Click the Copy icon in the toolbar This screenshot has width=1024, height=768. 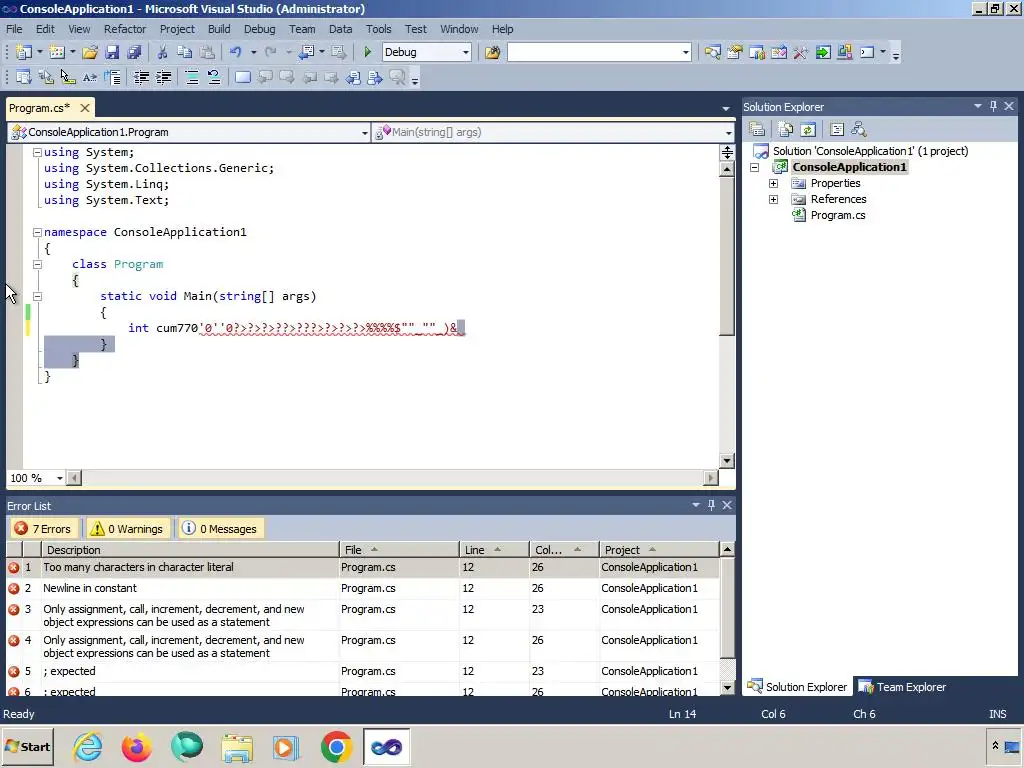(x=184, y=52)
